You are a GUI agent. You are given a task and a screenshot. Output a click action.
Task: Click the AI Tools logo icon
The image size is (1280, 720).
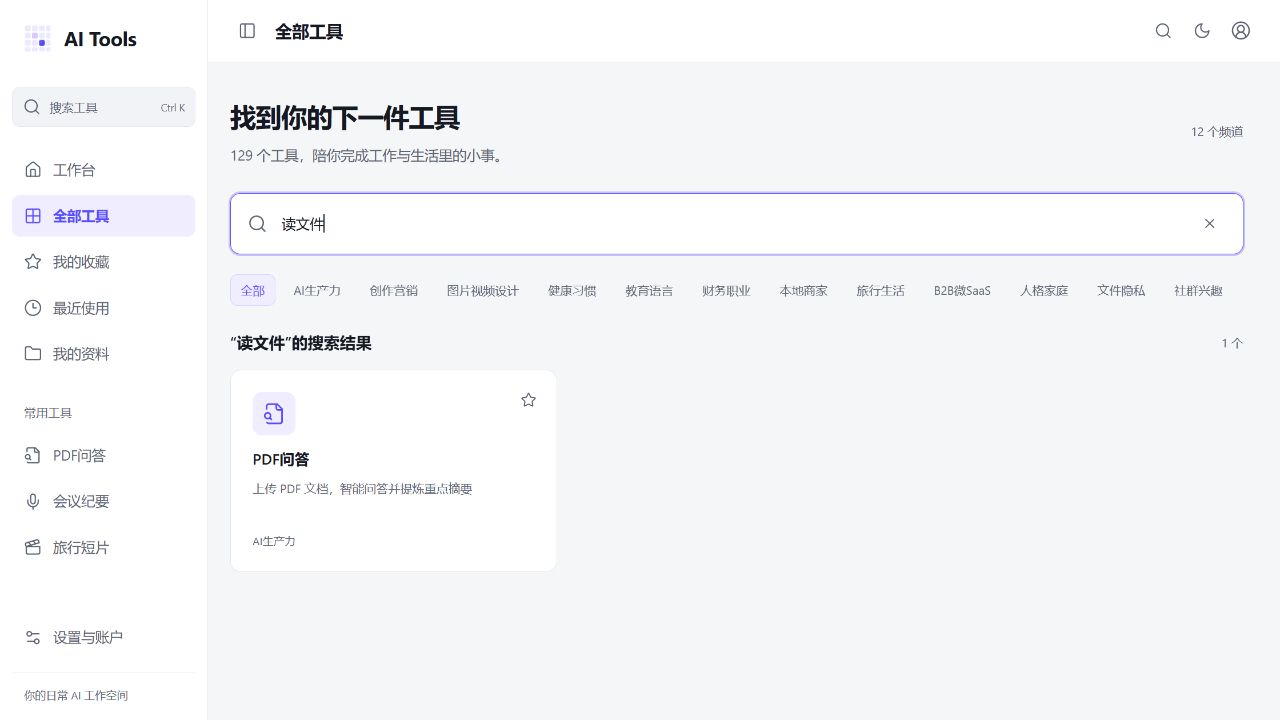tap(37, 39)
